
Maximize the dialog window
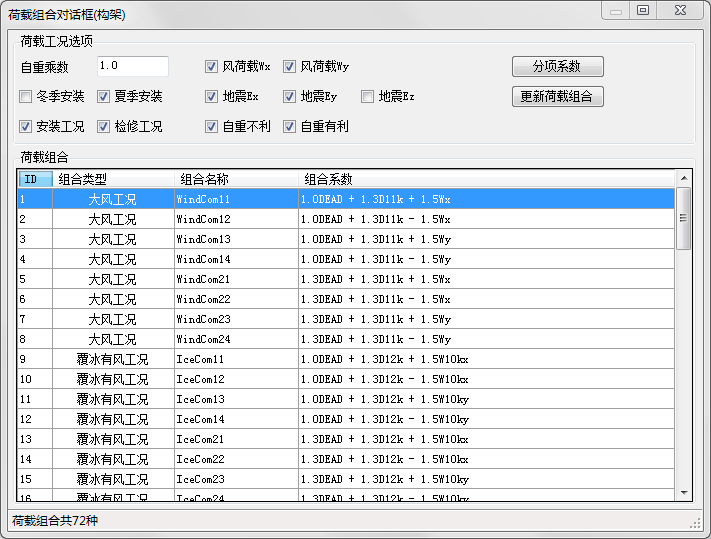coord(643,10)
